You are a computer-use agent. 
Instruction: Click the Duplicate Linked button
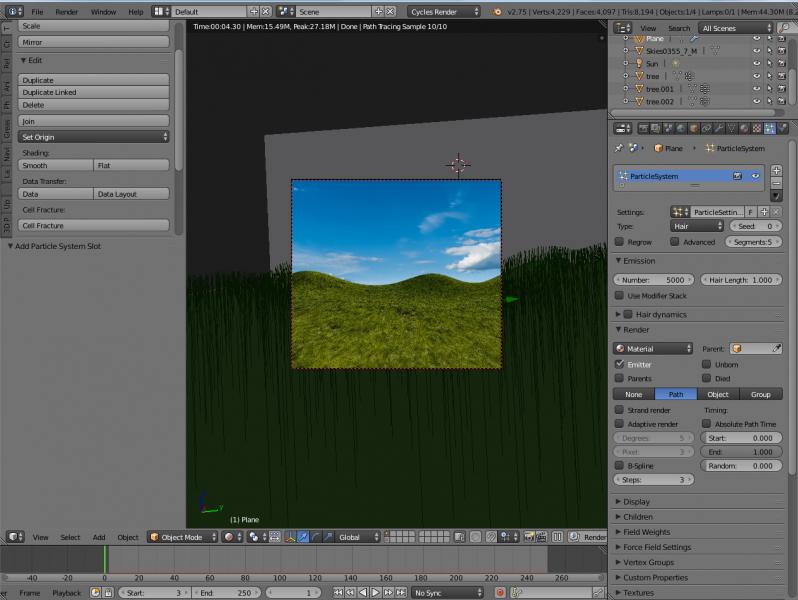point(94,92)
